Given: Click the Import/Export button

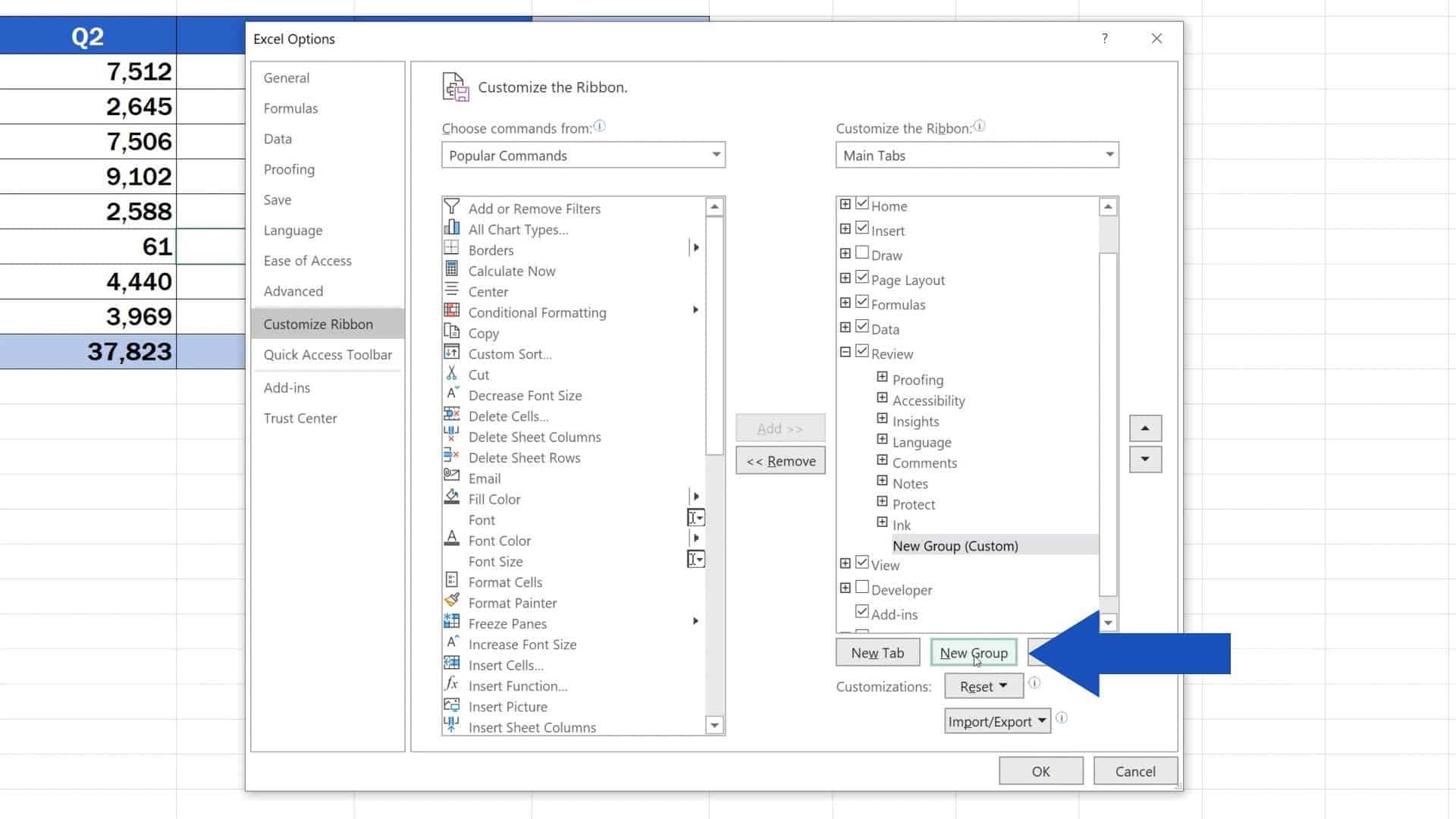Looking at the screenshot, I should pyautogui.click(x=996, y=720).
